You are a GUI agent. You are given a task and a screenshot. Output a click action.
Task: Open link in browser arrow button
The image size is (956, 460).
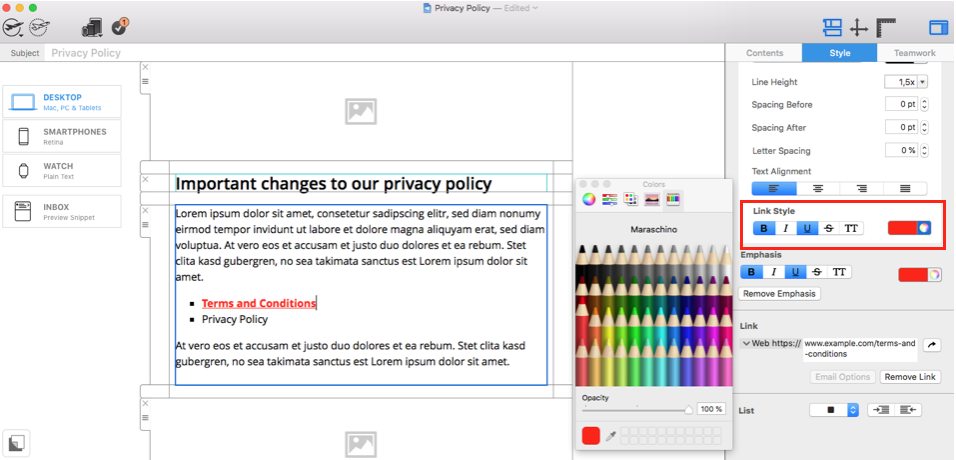click(931, 345)
